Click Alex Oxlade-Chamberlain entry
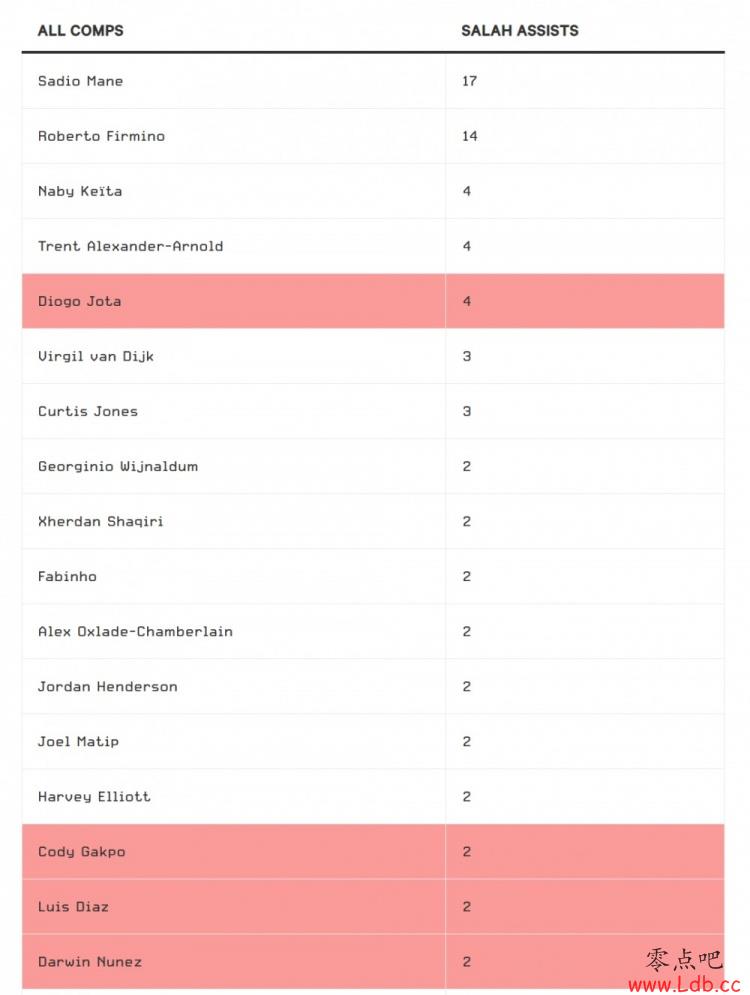The width and height of the screenshot is (750, 995). tap(135, 631)
